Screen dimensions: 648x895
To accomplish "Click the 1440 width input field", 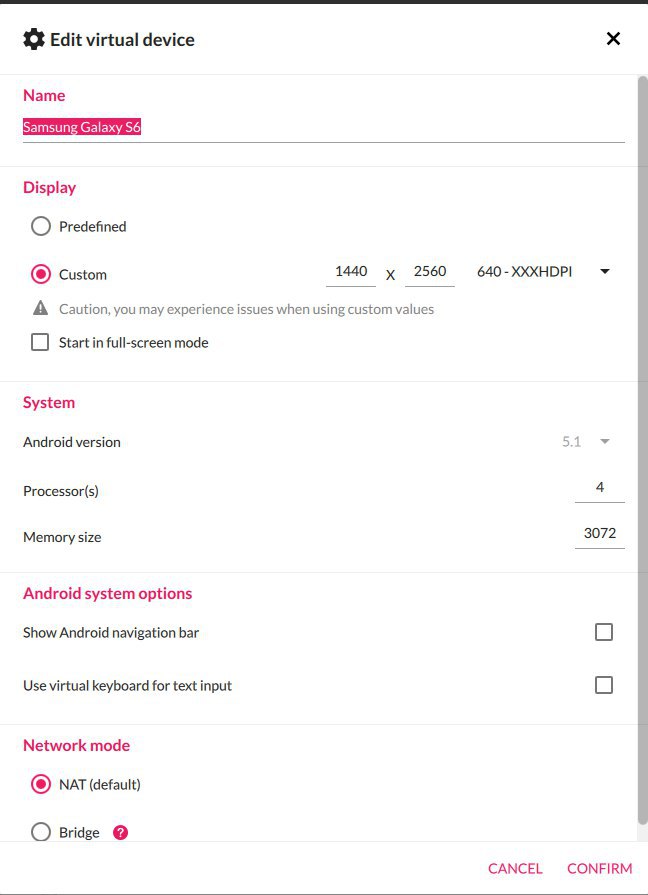I will pyautogui.click(x=351, y=272).
